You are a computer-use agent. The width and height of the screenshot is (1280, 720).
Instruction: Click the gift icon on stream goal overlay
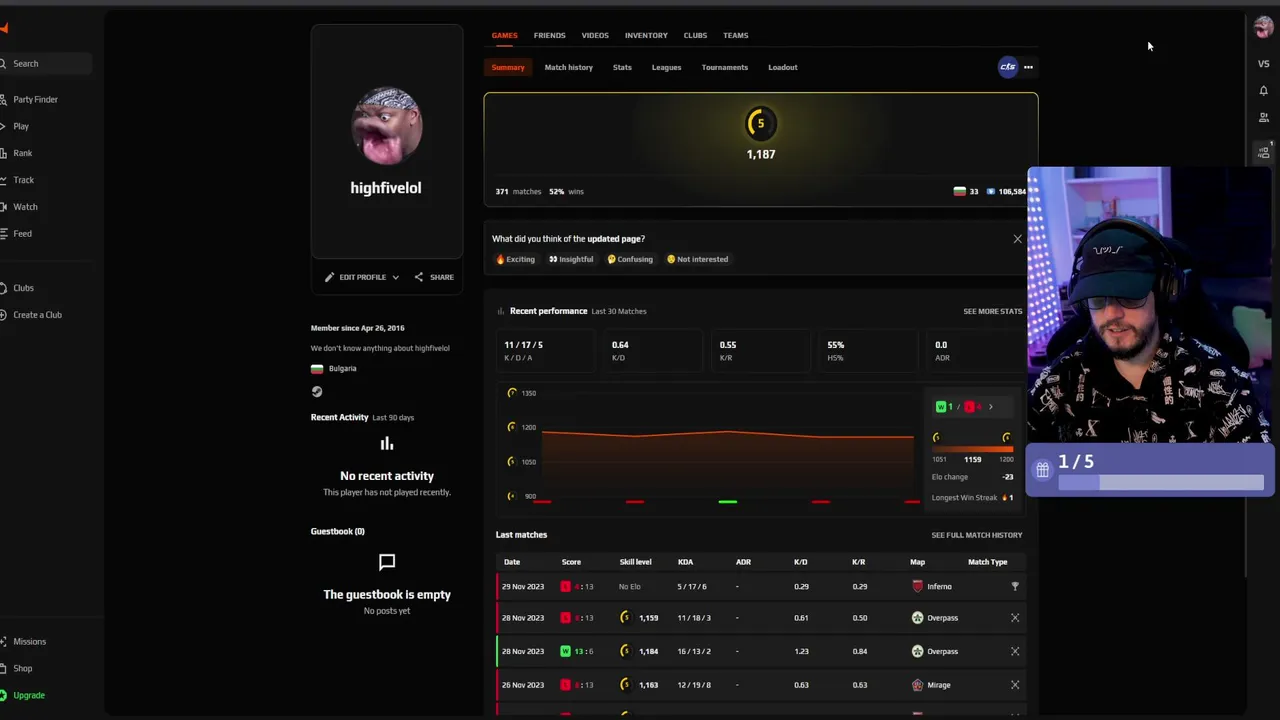tap(1042, 469)
